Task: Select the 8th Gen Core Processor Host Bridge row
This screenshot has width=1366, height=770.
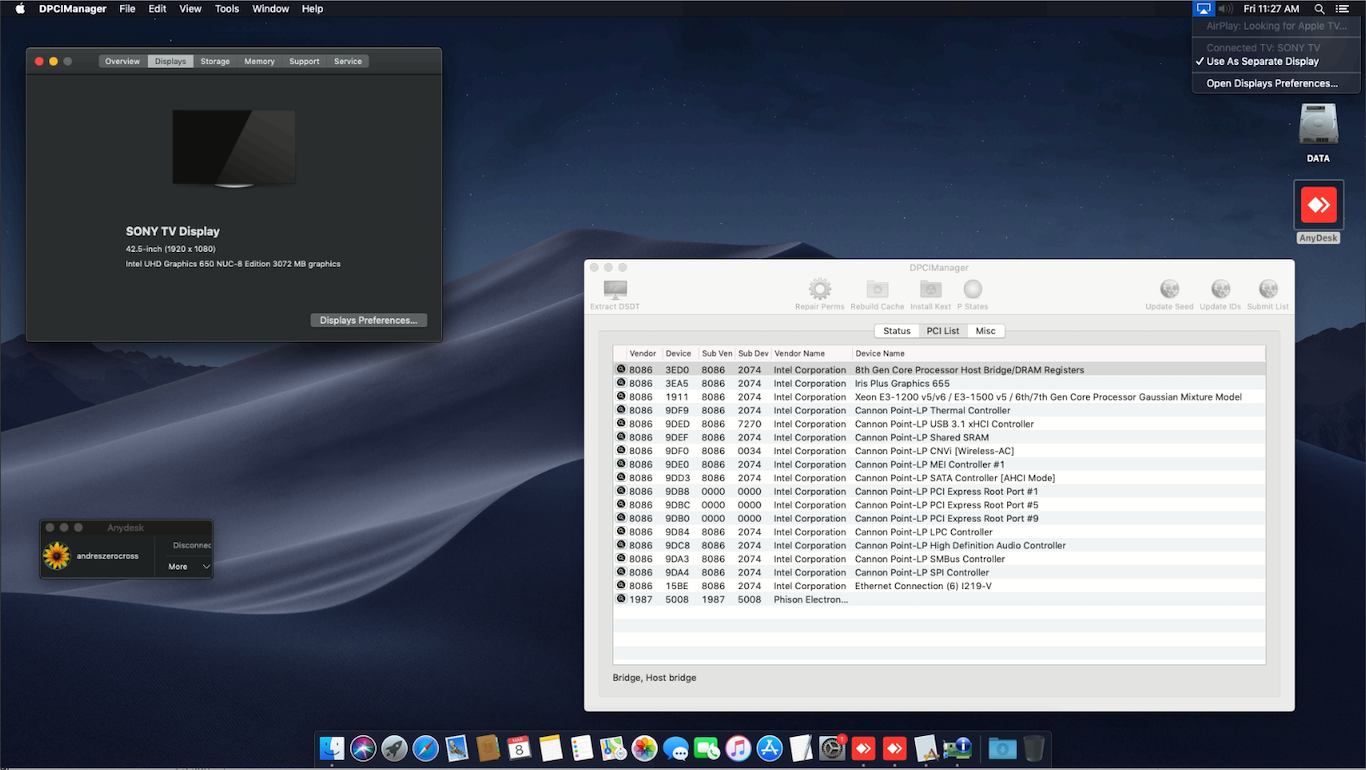Action: click(x=939, y=370)
